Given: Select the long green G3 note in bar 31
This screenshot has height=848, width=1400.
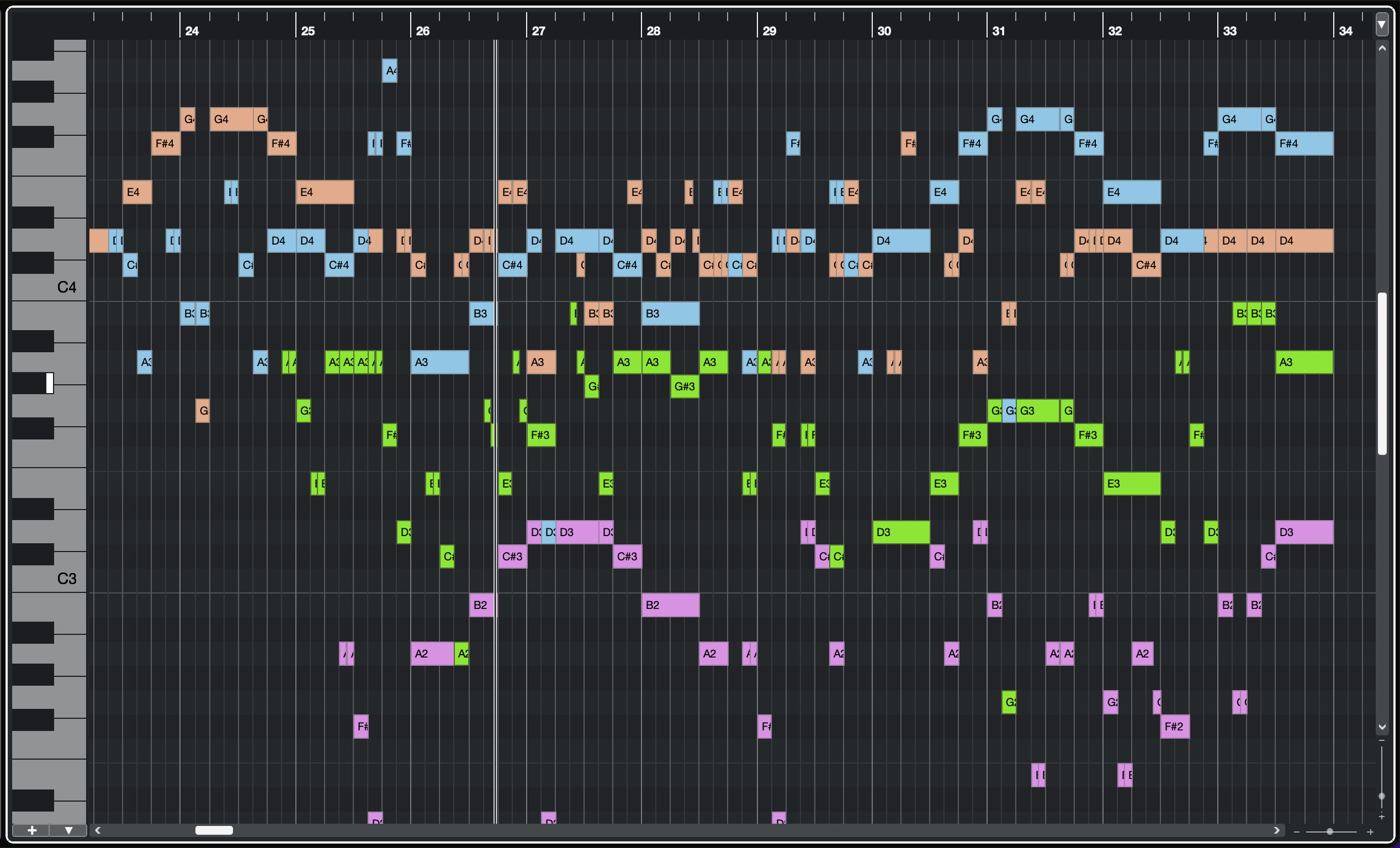Looking at the screenshot, I should pyautogui.click(x=1037, y=411).
